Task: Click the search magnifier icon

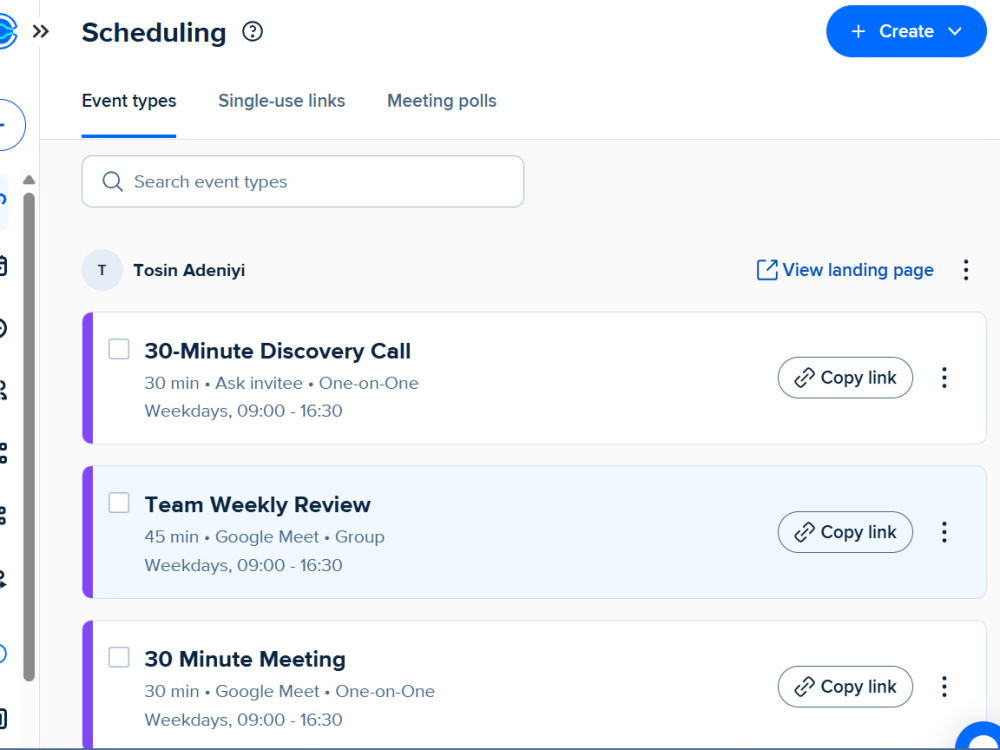Action: pyautogui.click(x=113, y=182)
